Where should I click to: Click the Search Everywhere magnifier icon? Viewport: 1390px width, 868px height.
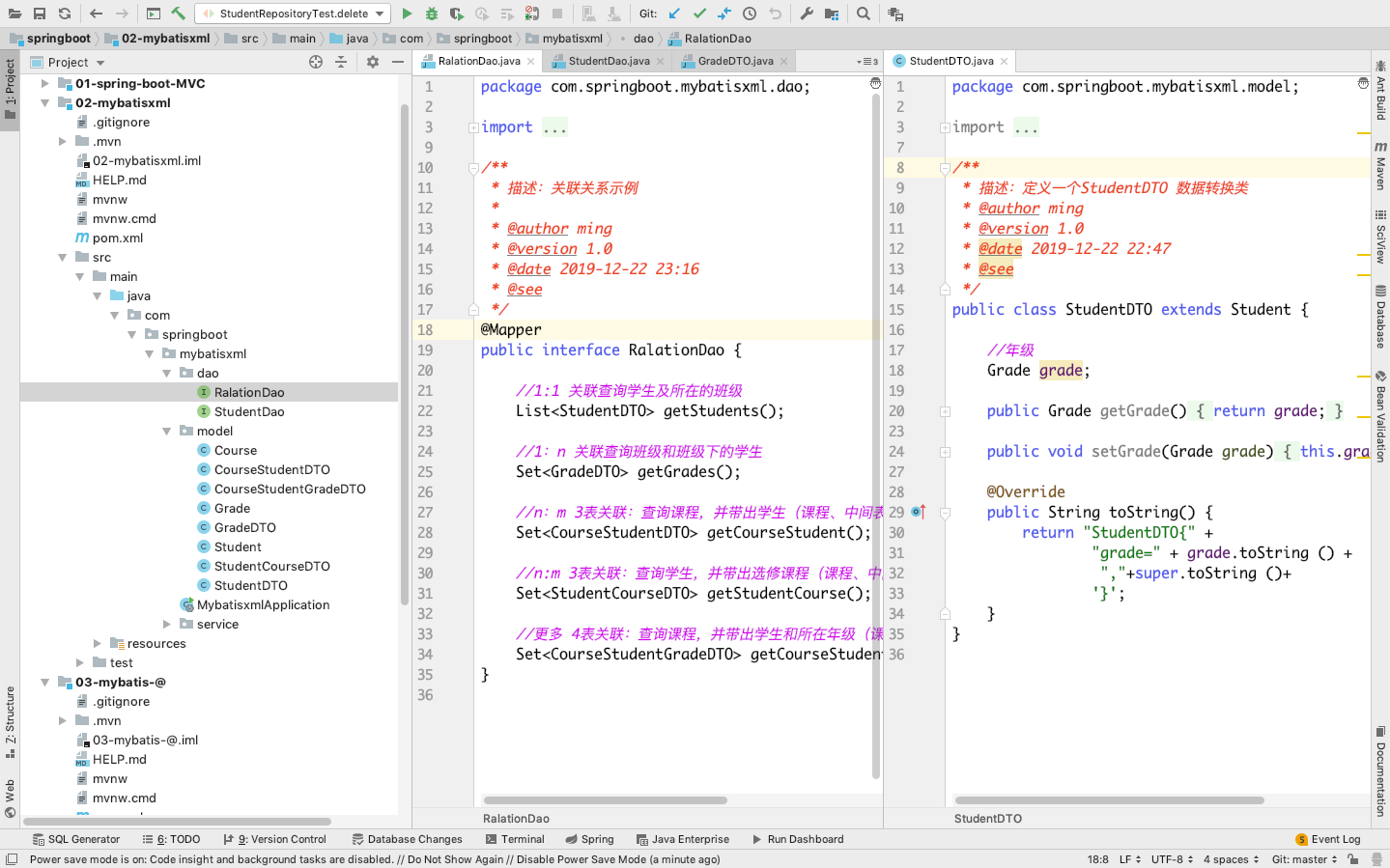tap(864, 14)
